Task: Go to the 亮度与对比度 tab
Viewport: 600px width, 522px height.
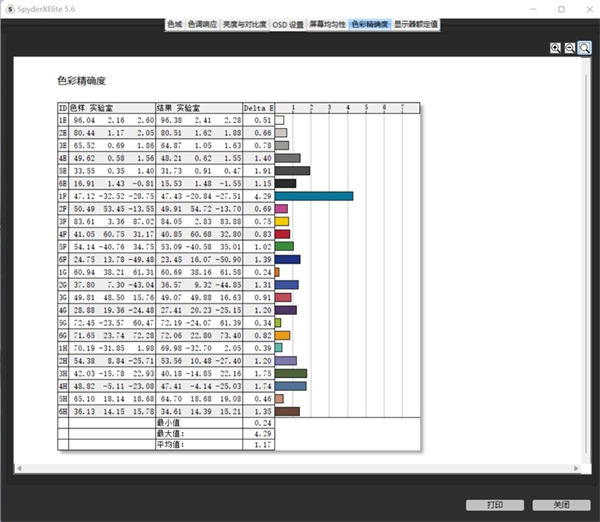Action: coord(246,23)
